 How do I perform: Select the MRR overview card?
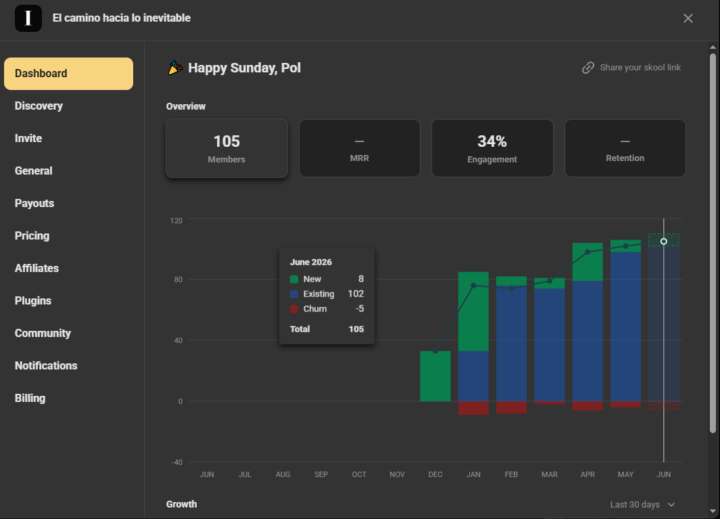(360, 148)
